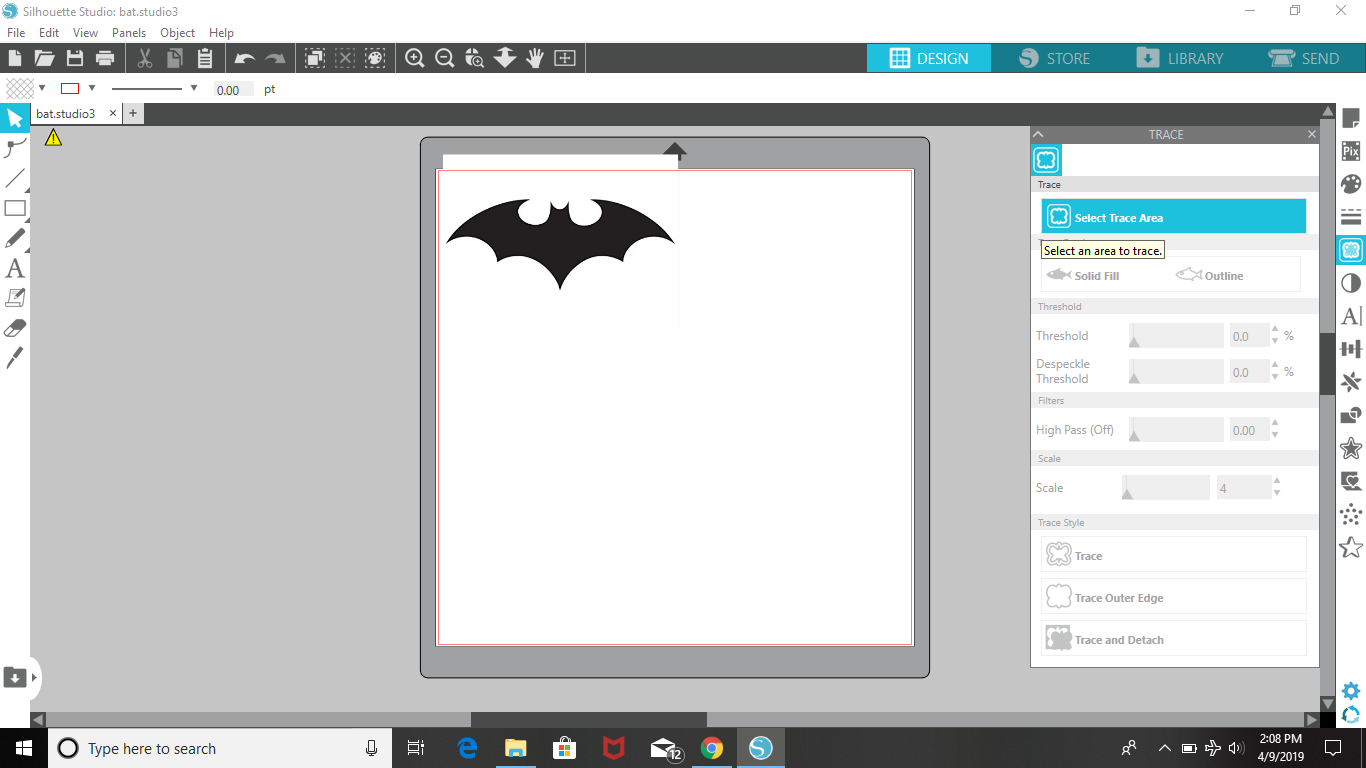Click the Select Trace Area button
1366x768 pixels.
click(1174, 217)
